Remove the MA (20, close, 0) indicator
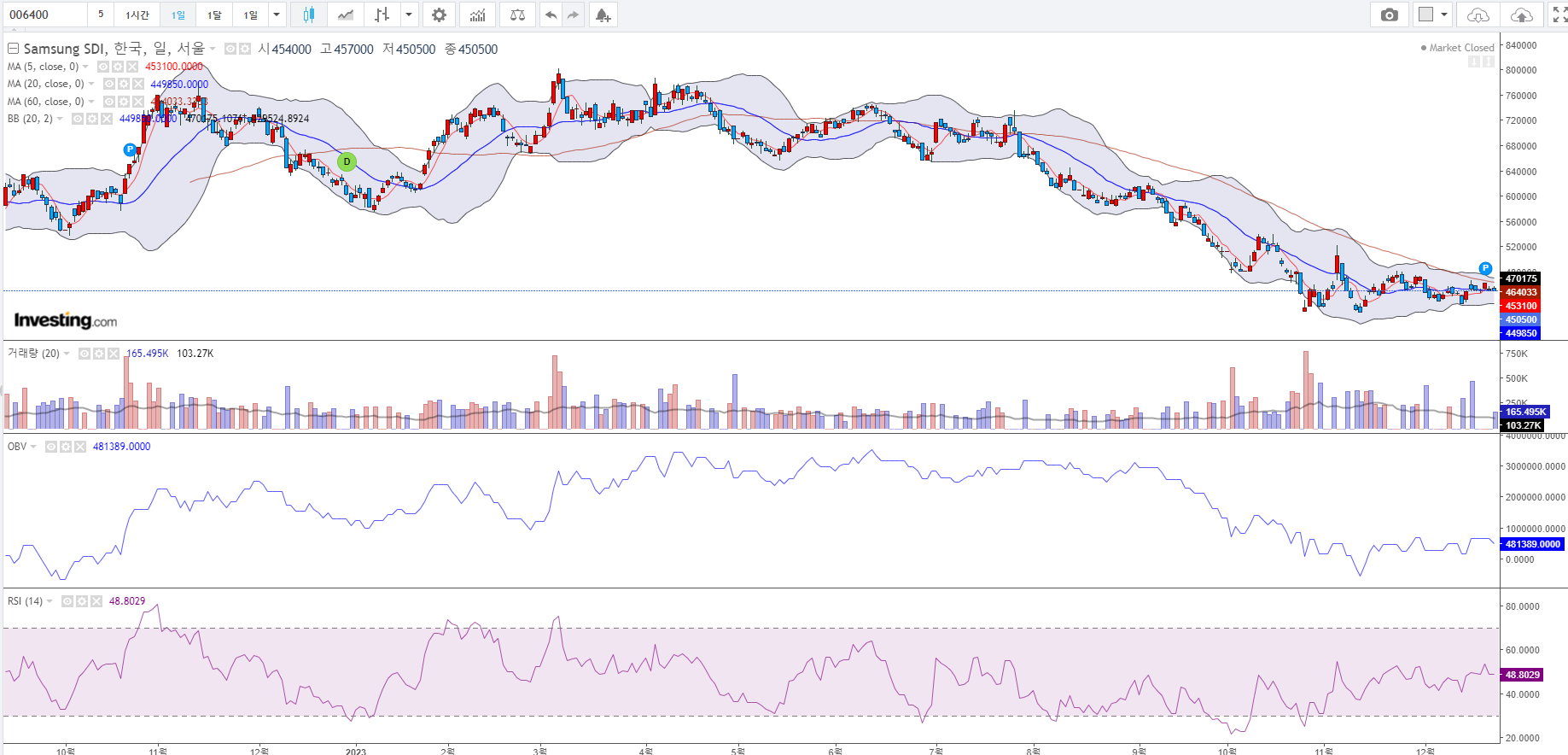Screen dimensions: 1568x755 click(x=138, y=84)
